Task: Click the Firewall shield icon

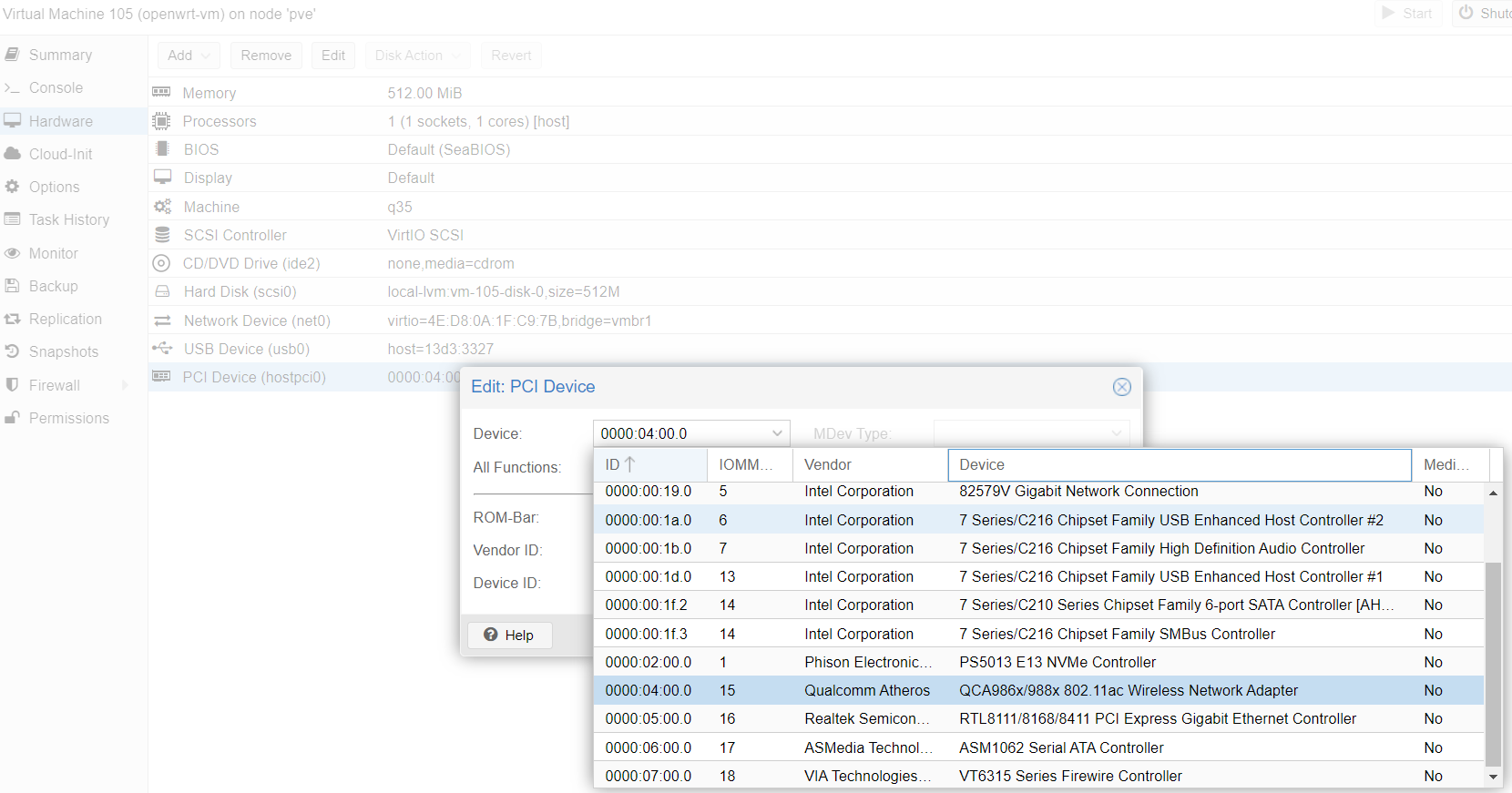Action: pos(12,385)
